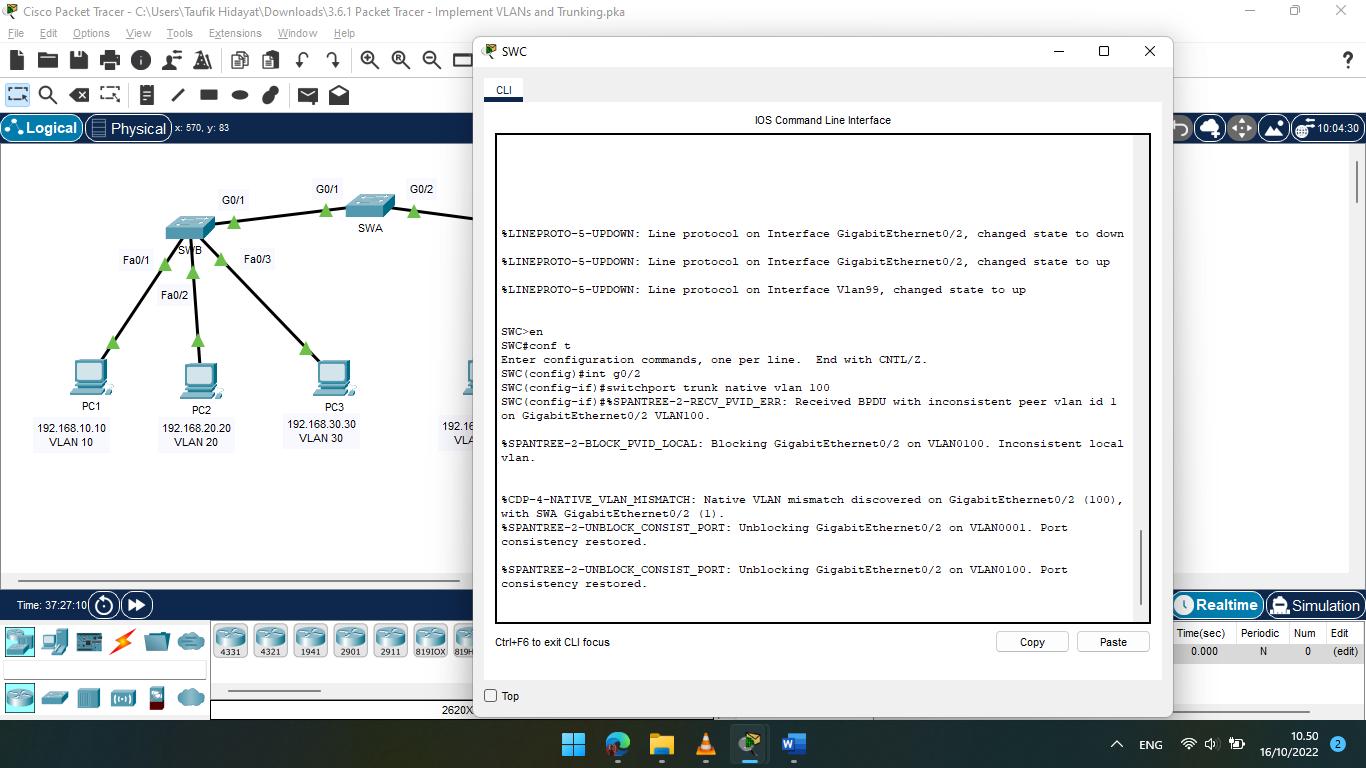Select Components category
The height and width of the screenshot is (768, 1366).
click(x=89, y=641)
